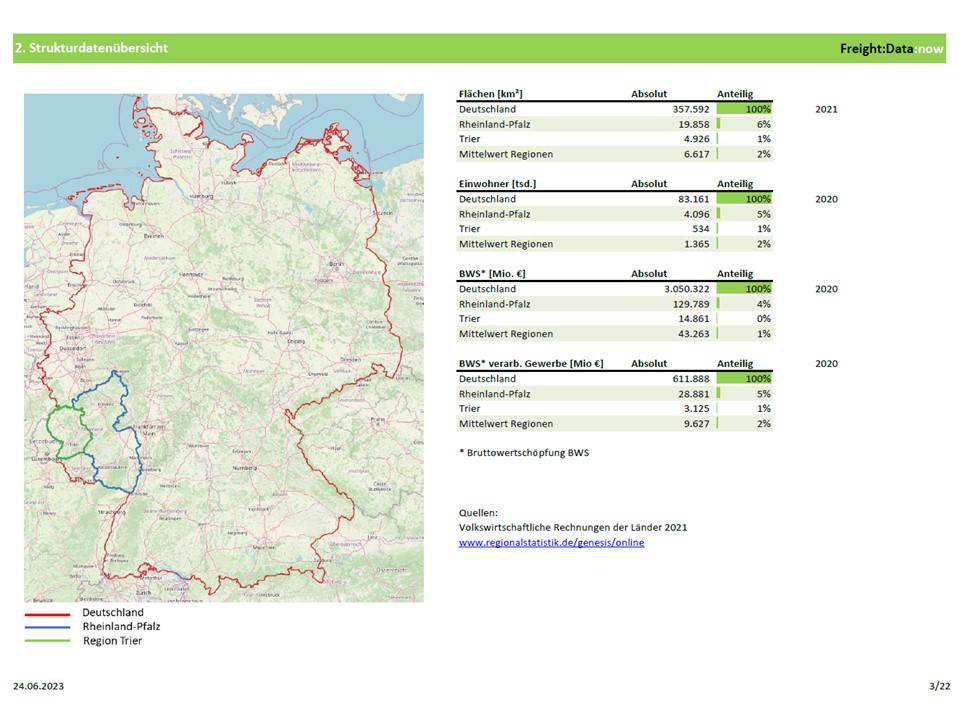Click the green 100% bar in Flächen table
This screenshot has height=720, width=960.
pos(744,109)
